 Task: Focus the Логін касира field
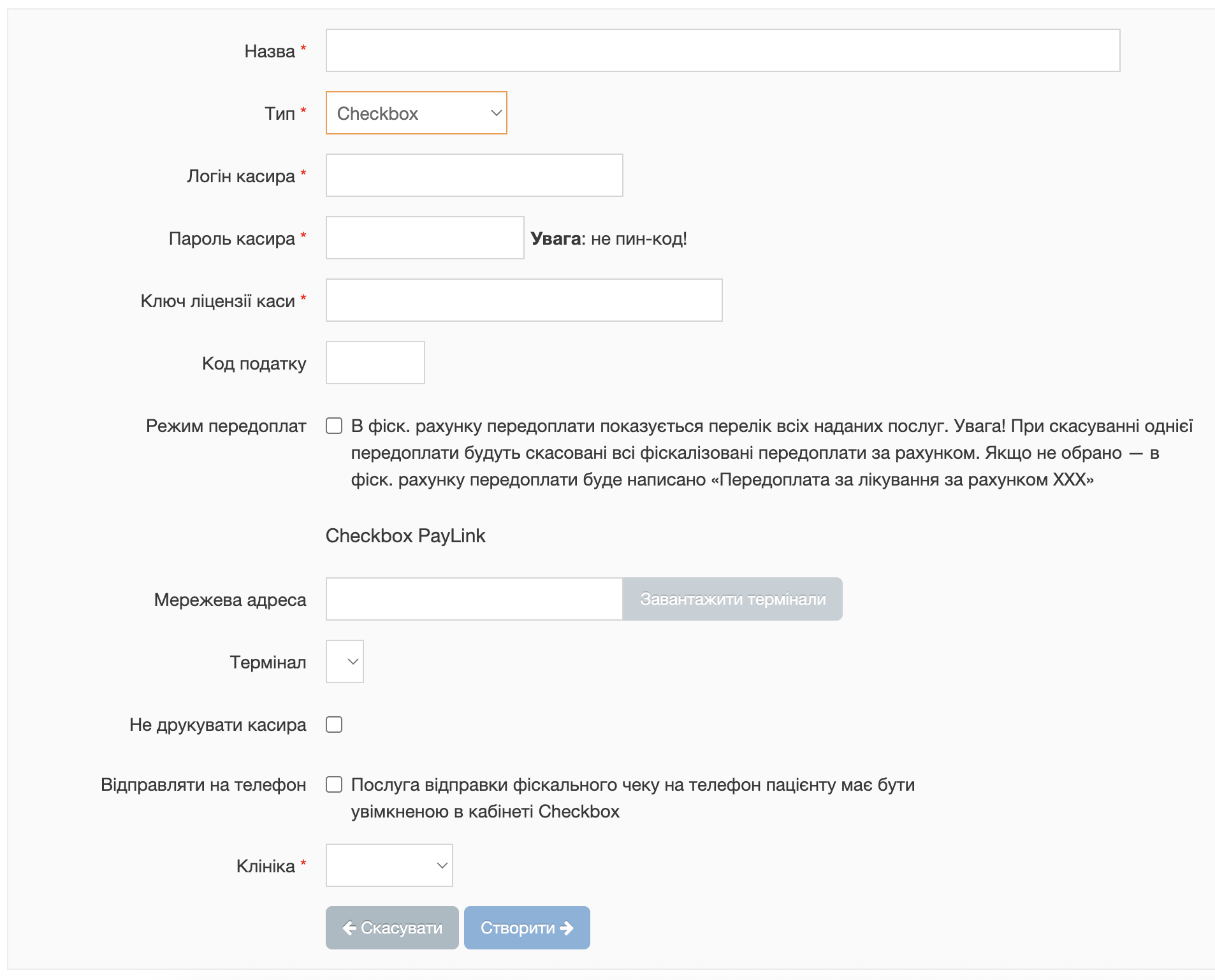coord(473,175)
